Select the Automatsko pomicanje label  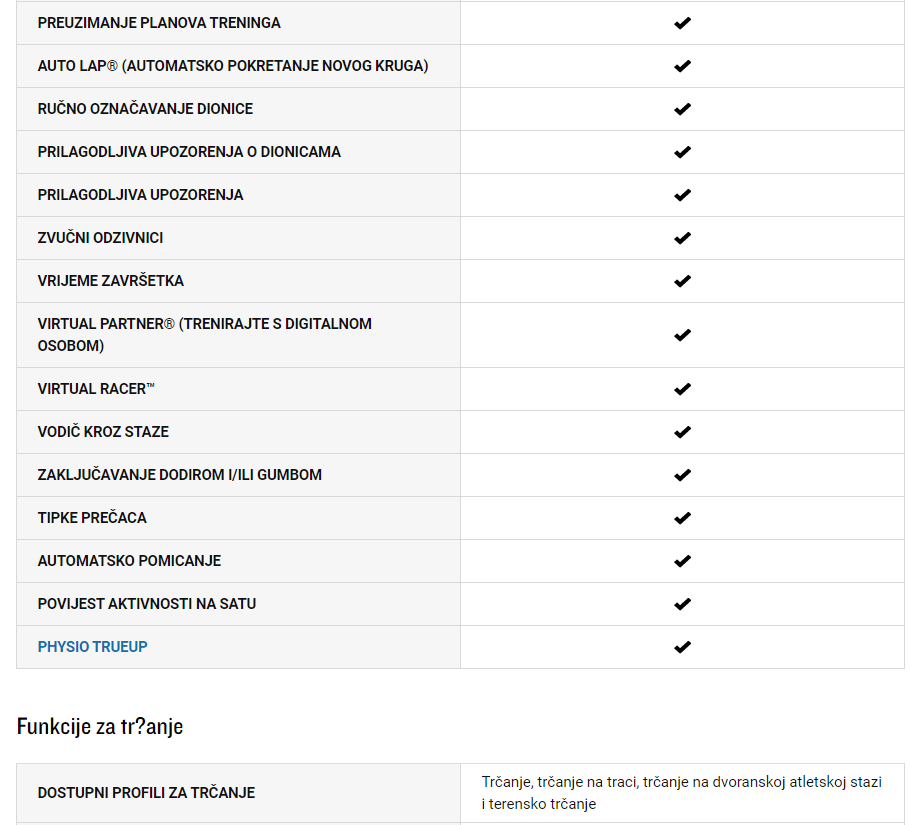click(129, 561)
